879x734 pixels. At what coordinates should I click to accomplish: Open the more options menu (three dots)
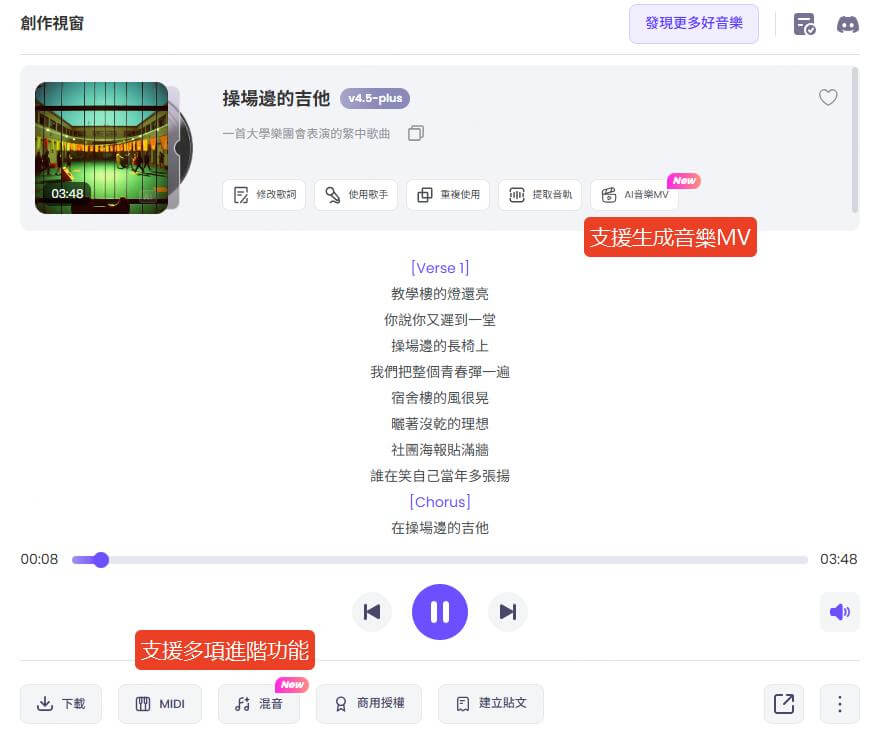(x=839, y=704)
